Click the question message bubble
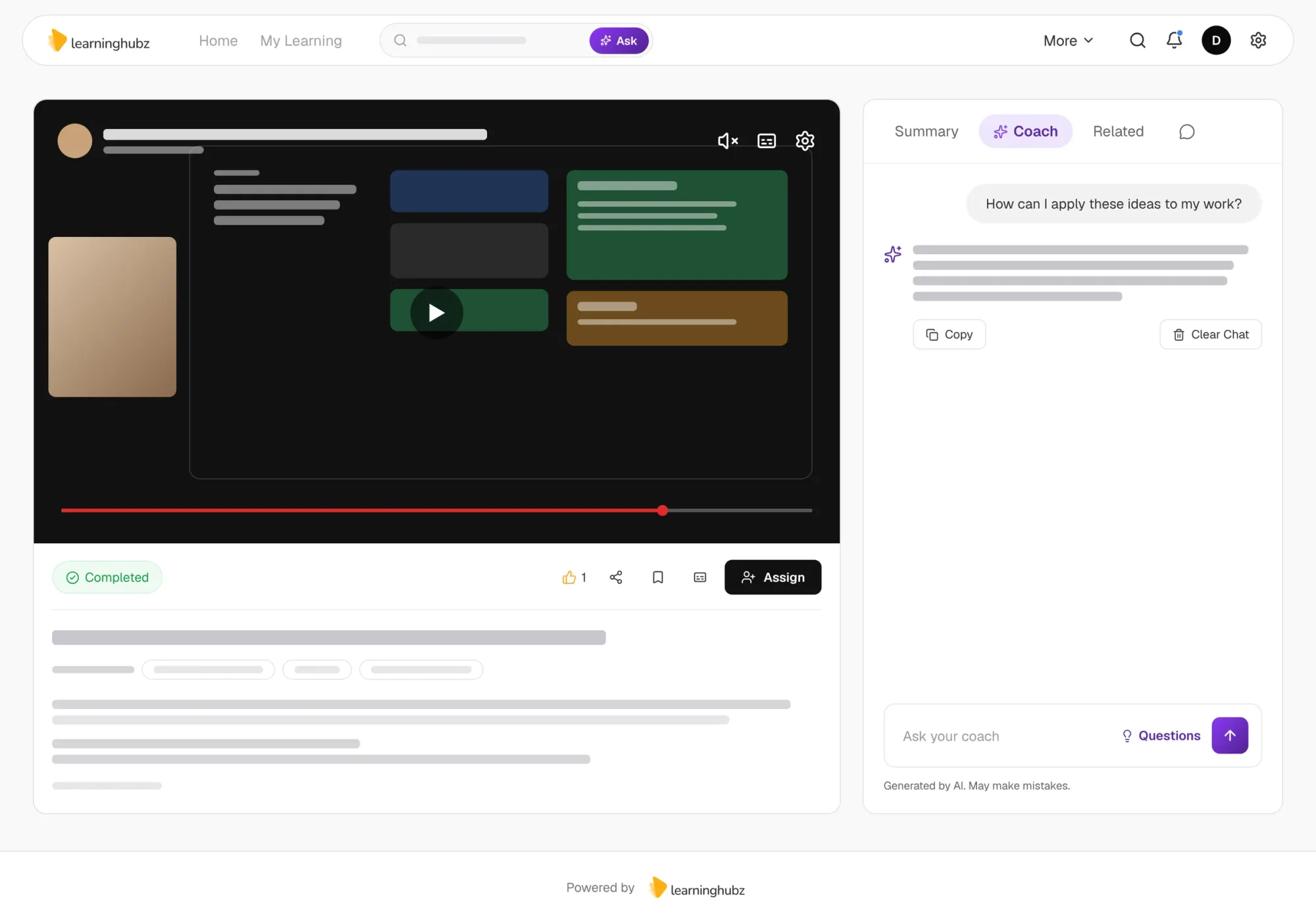 click(x=1113, y=204)
